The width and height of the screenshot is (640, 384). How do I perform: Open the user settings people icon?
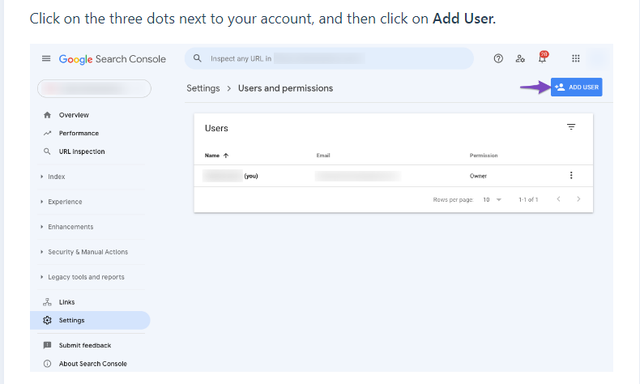(520, 59)
